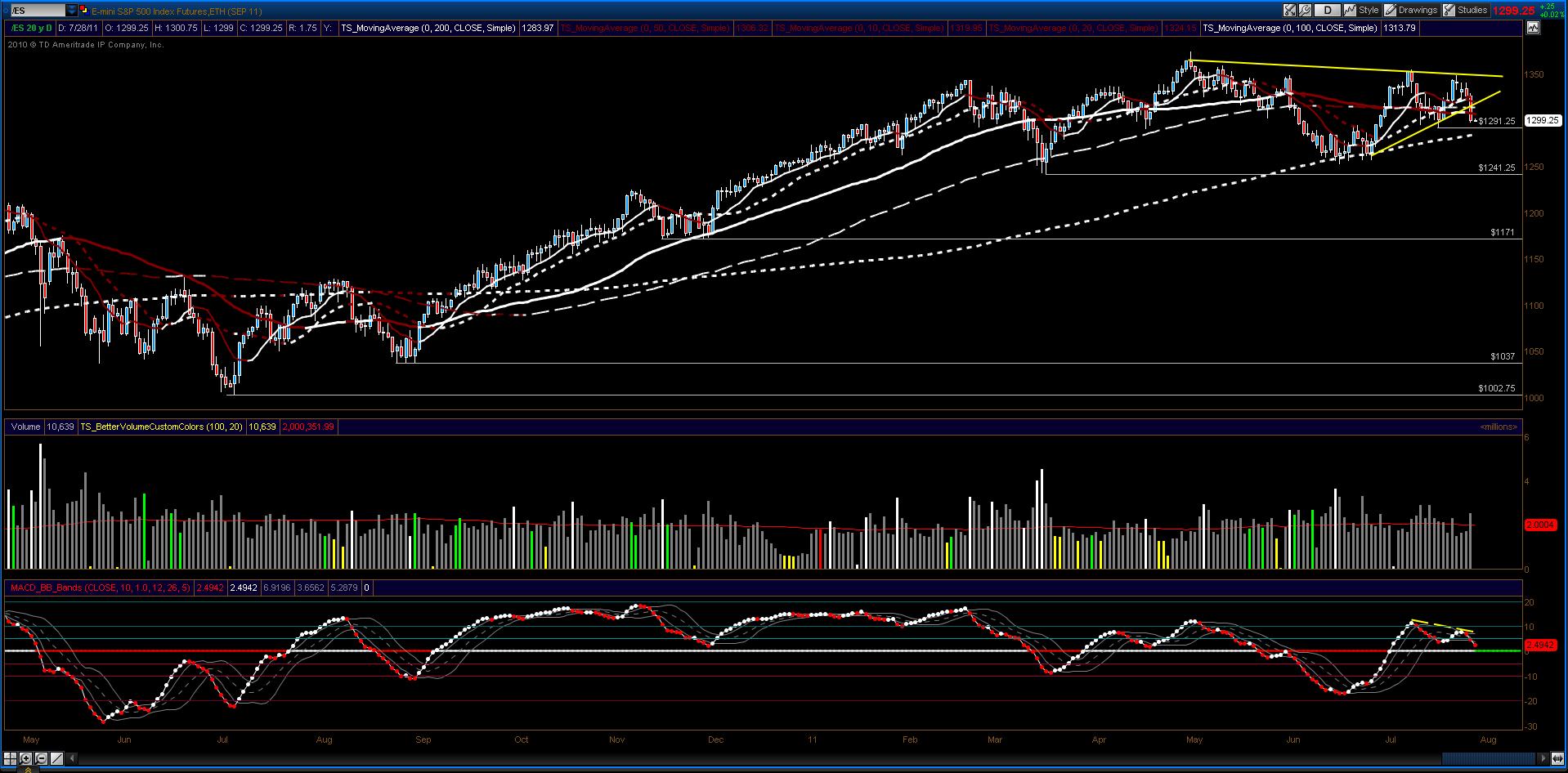Click the 'millions' volume unit label

[x=1499, y=427]
